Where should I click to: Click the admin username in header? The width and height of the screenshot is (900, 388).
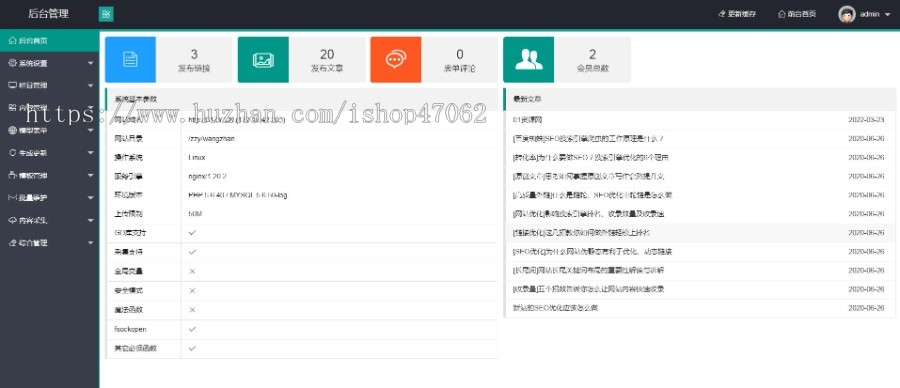(x=870, y=14)
